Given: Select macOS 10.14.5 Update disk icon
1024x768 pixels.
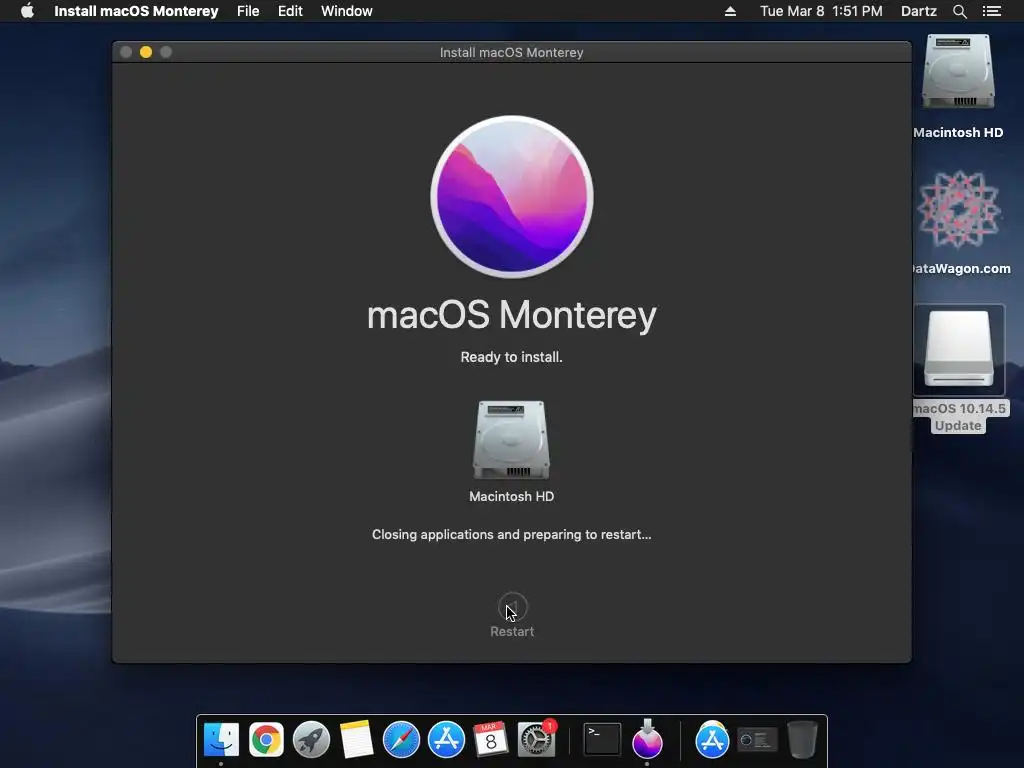Looking at the screenshot, I should coord(959,349).
